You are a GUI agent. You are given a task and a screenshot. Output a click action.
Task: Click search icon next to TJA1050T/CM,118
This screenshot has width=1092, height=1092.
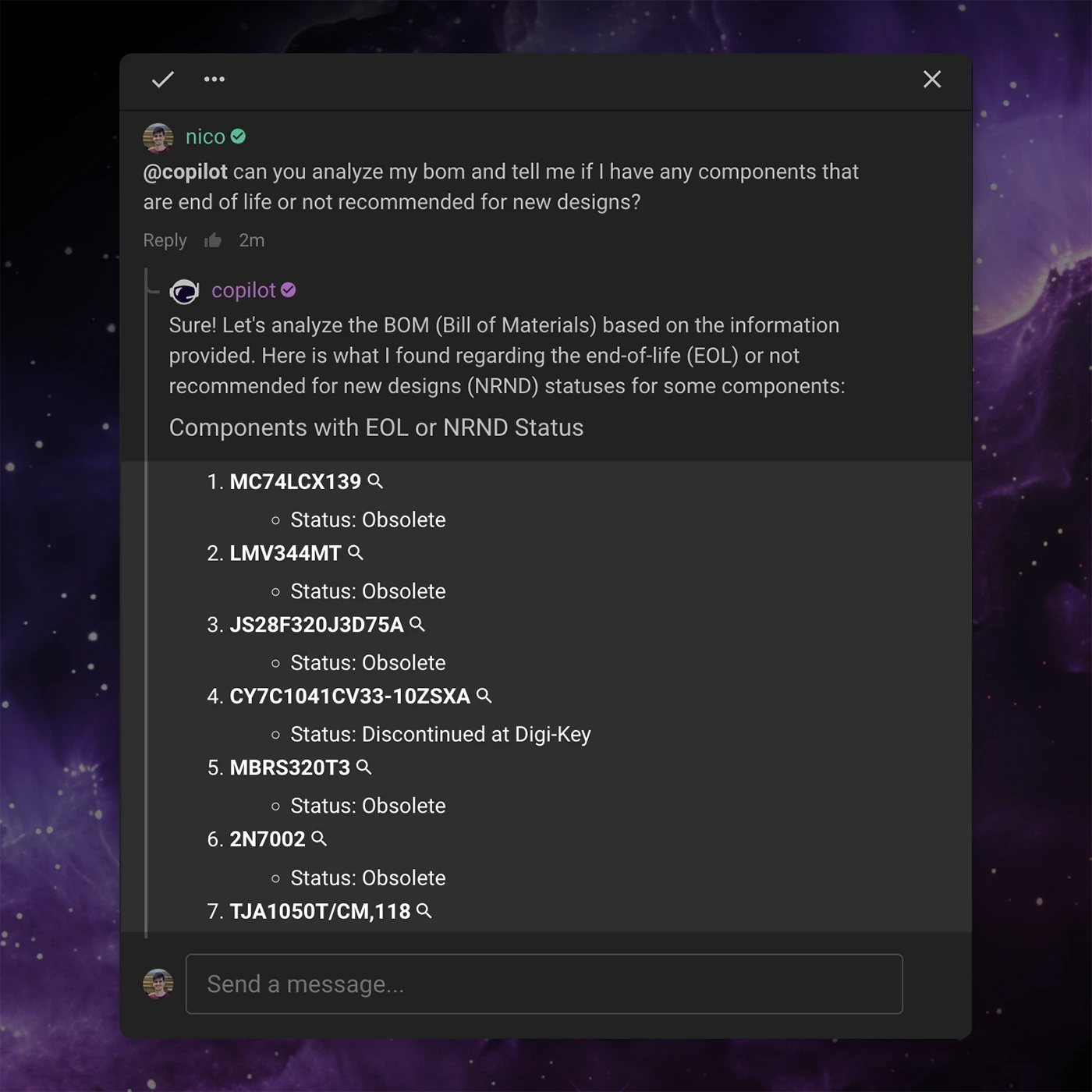[424, 910]
